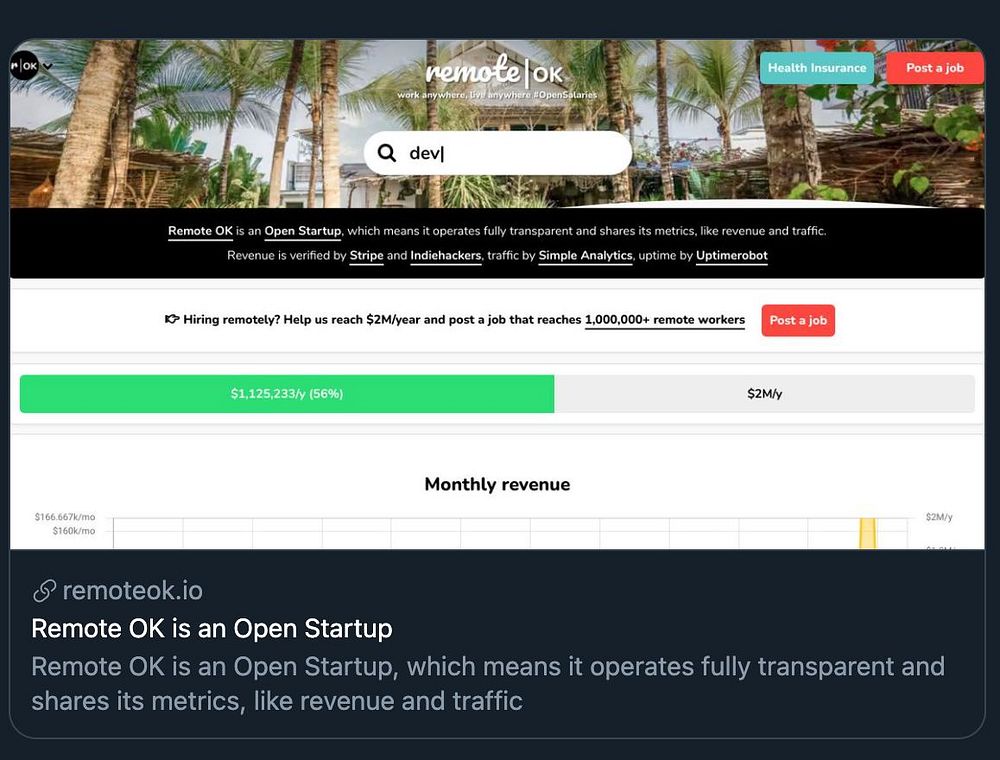
Task: Click the round OK logo icon
Action: click(x=25, y=65)
